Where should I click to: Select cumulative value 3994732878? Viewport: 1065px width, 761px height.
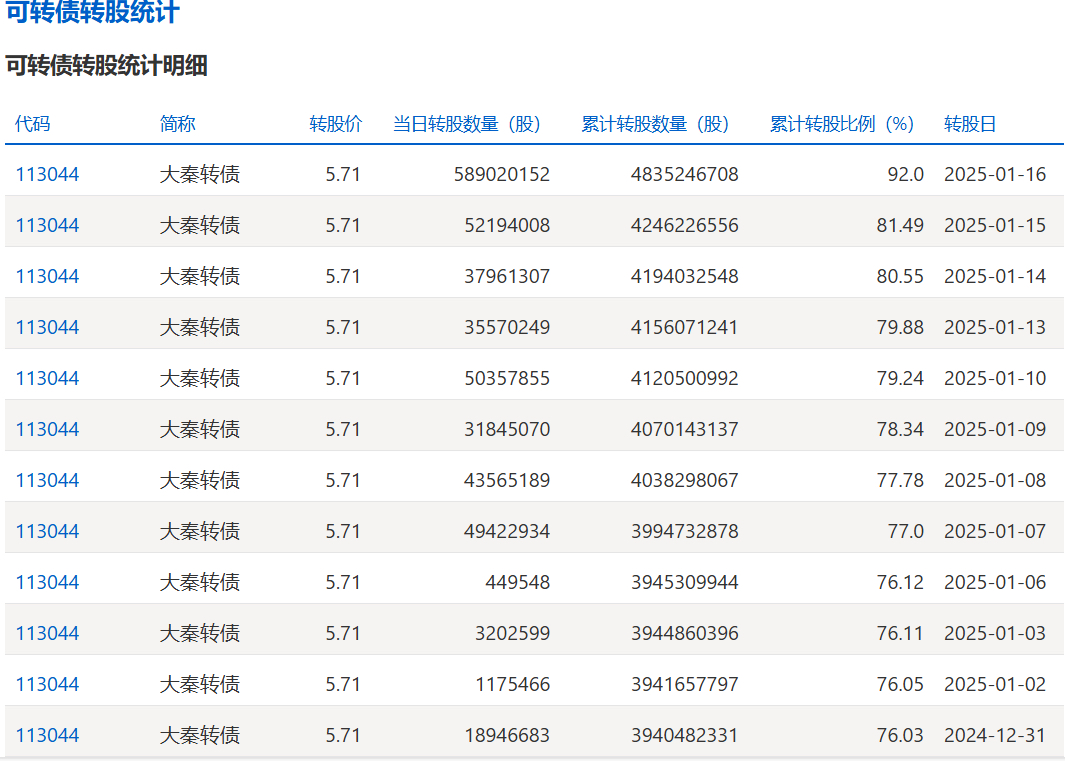pyautogui.click(x=685, y=531)
